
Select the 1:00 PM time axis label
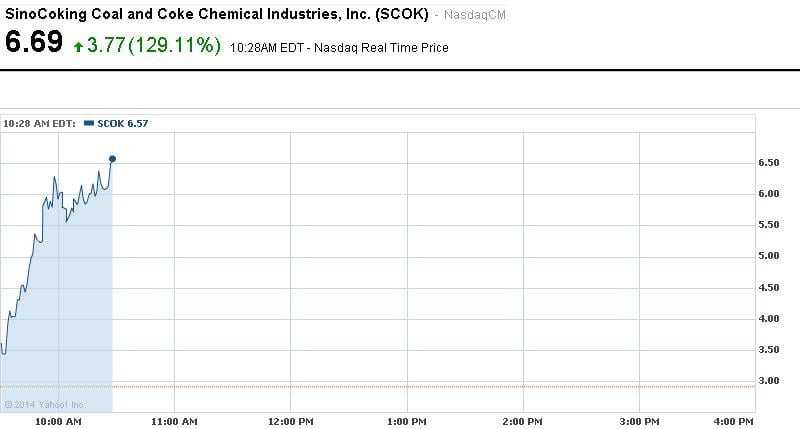click(407, 423)
